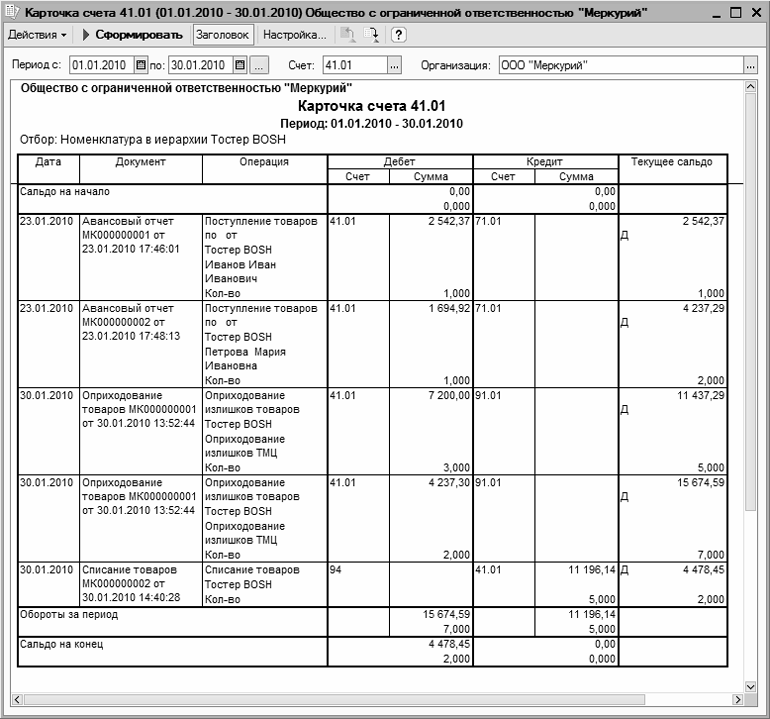This screenshot has width=770, height=719.
Task: Open calendar picker for end date
Action: click(x=240, y=65)
